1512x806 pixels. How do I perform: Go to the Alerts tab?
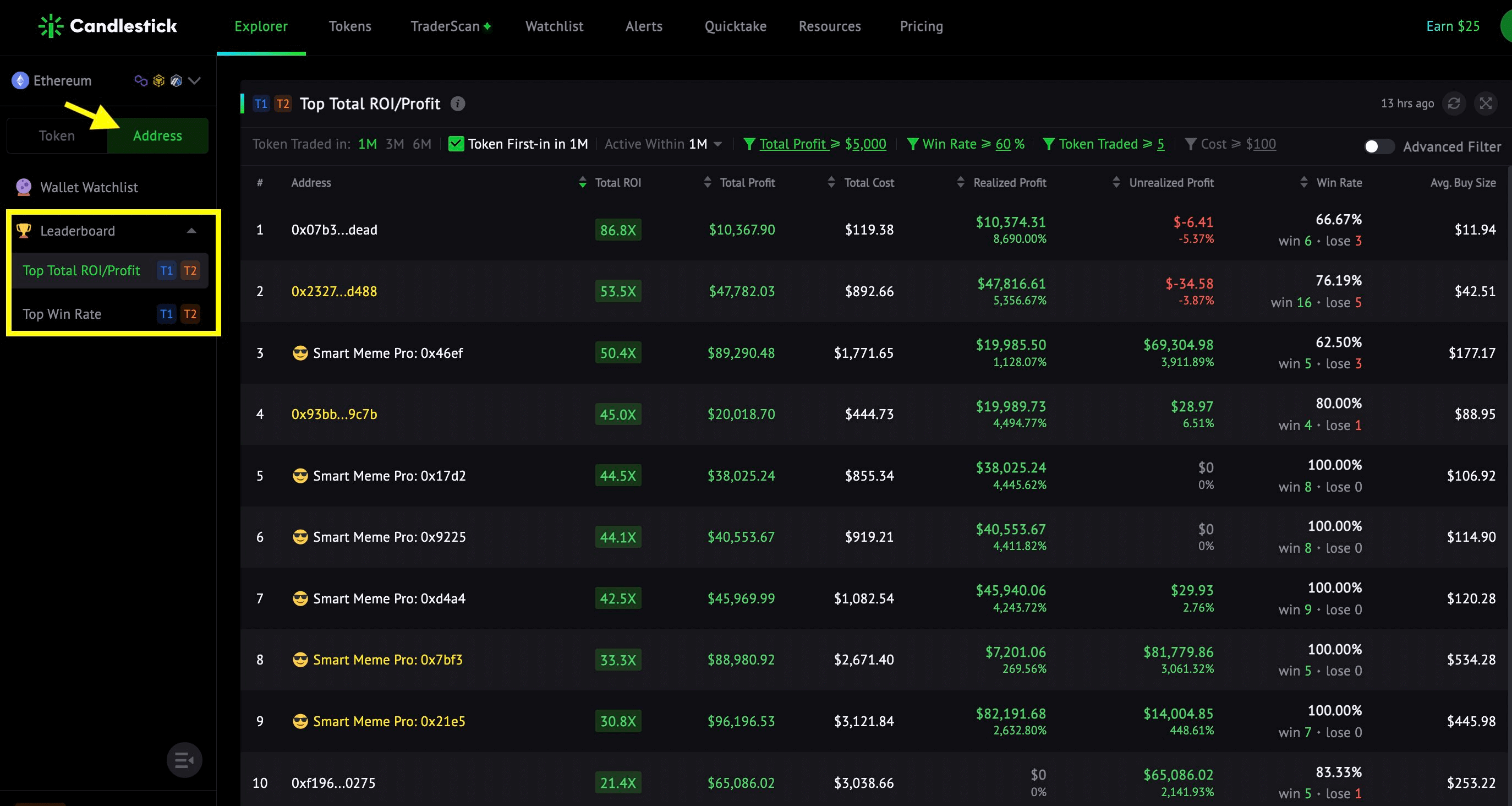click(644, 26)
